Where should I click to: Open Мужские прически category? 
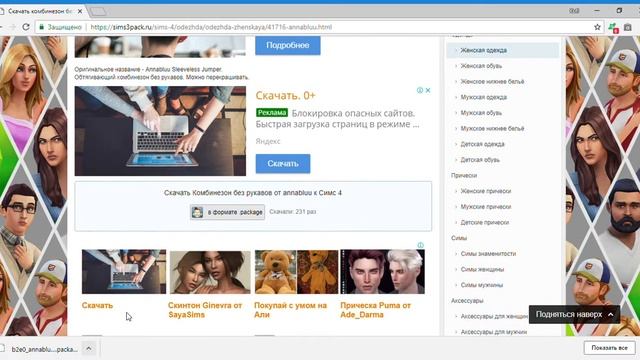[x=486, y=207]
